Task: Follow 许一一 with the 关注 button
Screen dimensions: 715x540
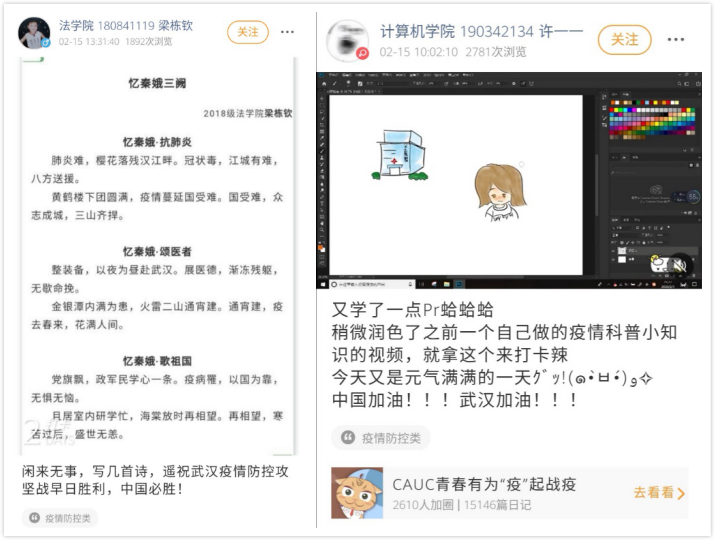Action: click(x=624, y=39)
